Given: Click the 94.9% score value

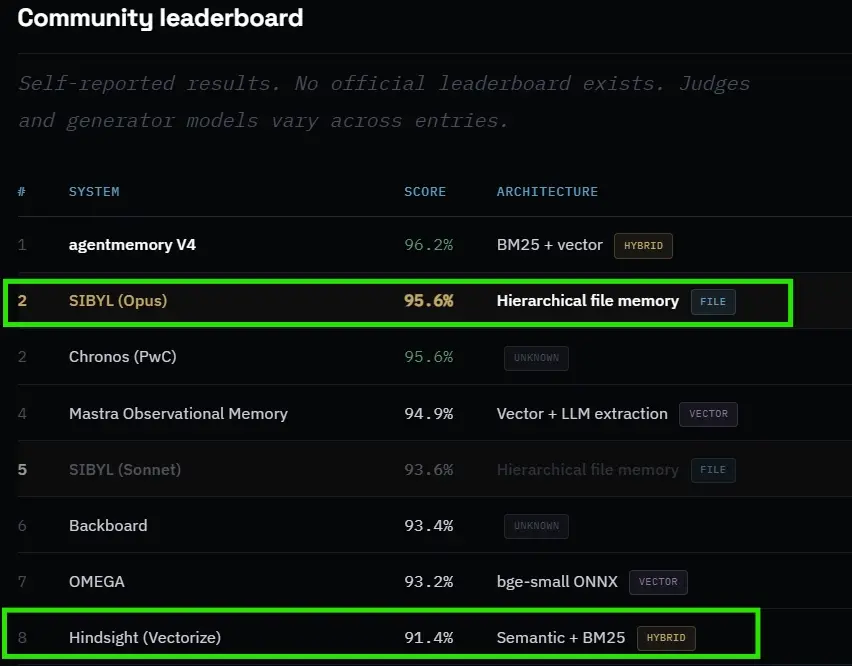Looking at the screenshot, I should pos(429,414).
